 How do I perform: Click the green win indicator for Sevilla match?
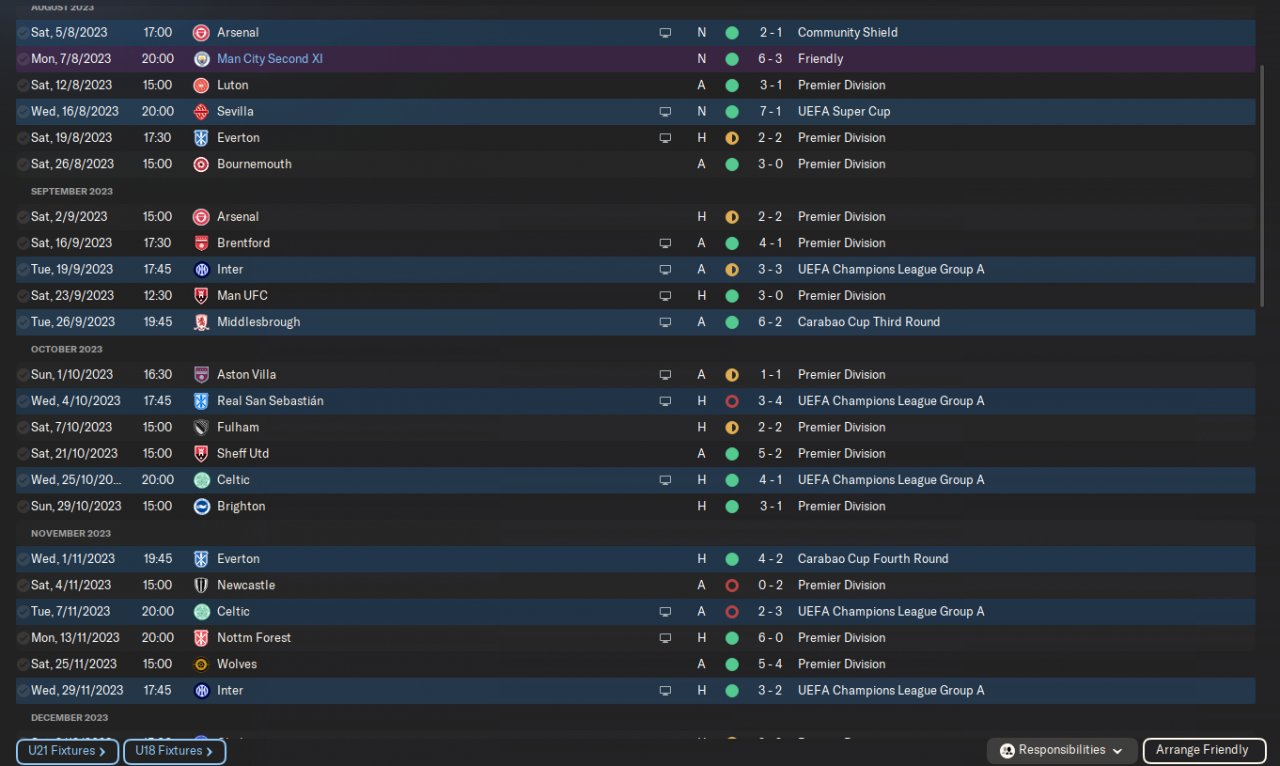[x=732, y=112]
